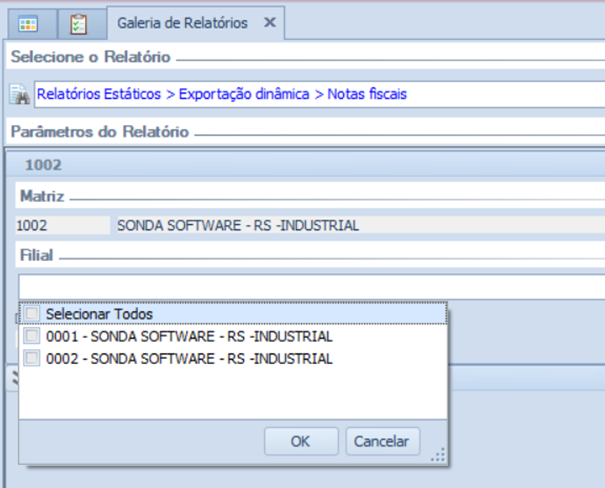The height and width of the screenshot is (488, 605).
Task: Select the 0002 - SONDA SOFTWARE row text
Action: pyautogui.click(x=189, y=359)
